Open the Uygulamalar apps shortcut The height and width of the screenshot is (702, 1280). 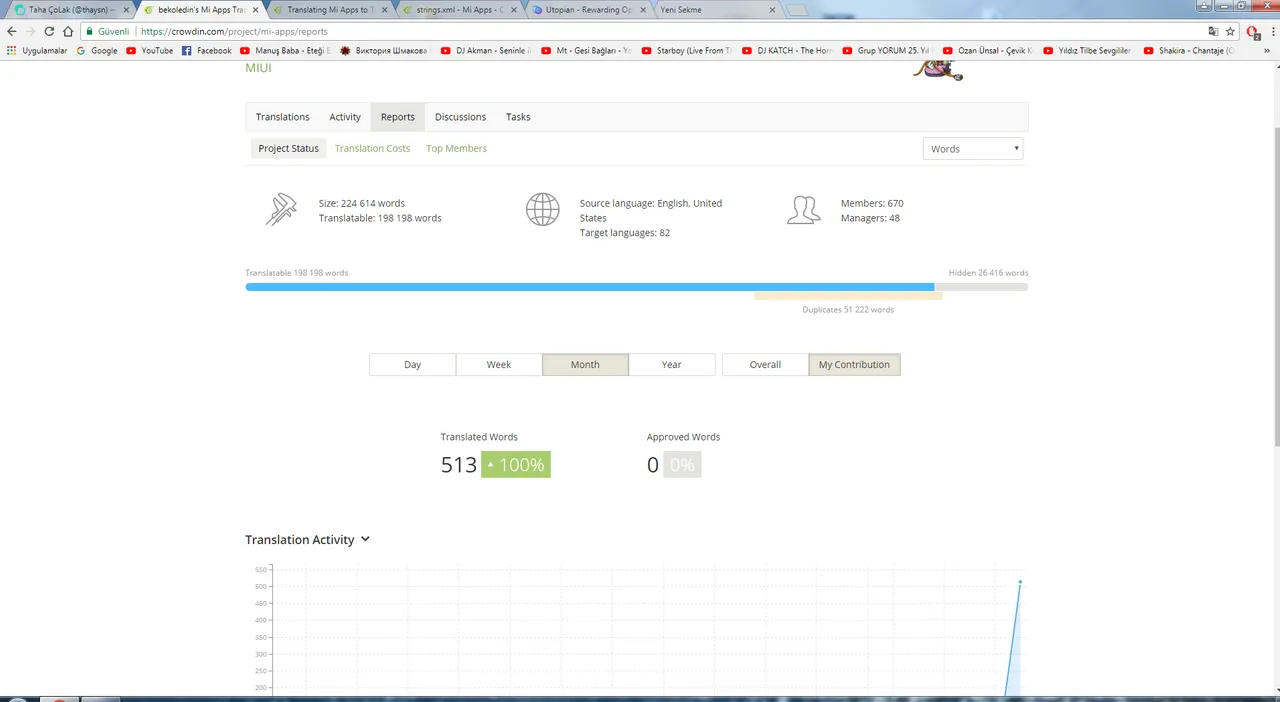click(37, 50)
